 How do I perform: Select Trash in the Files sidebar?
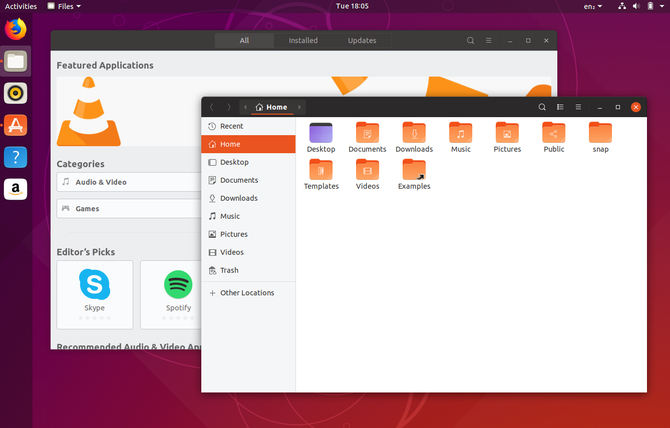(x=229, y=270)
